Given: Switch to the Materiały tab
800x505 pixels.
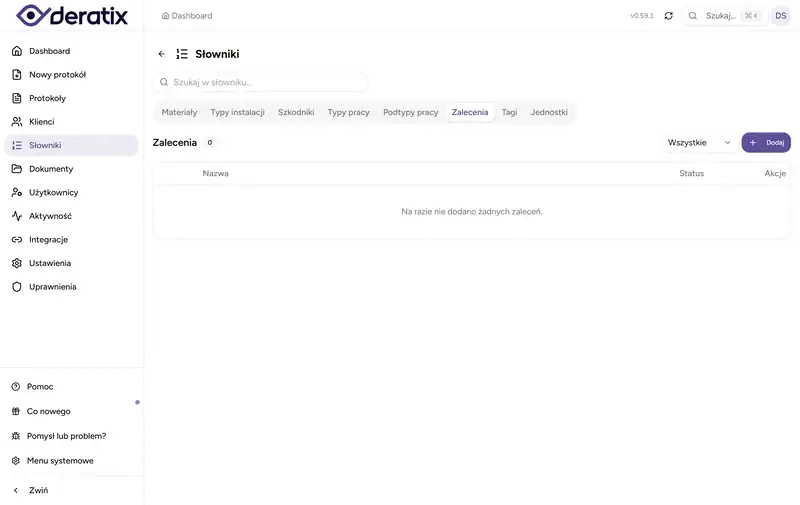Looking at the screenshot, I should point(179,112).
